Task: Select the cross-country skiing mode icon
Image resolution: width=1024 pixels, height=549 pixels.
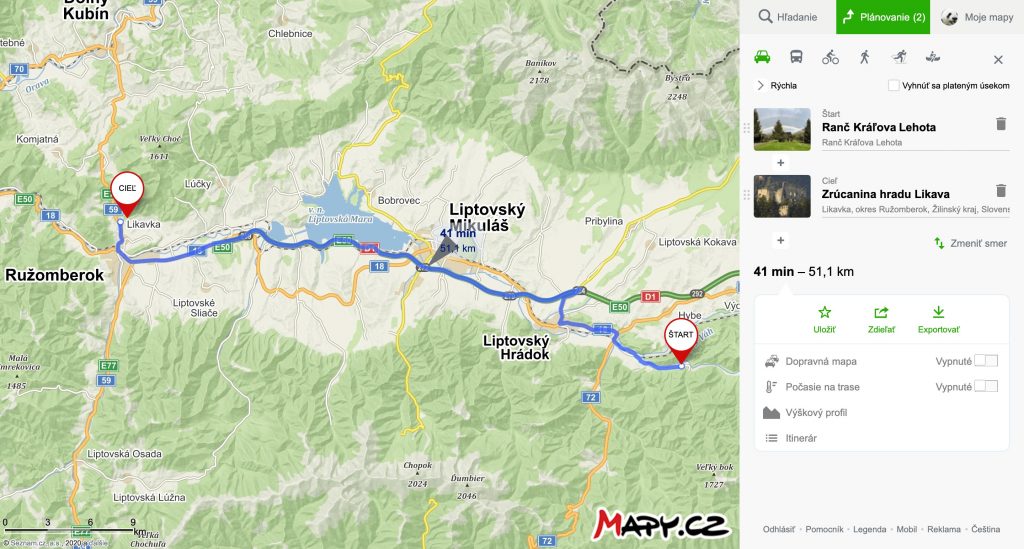Action: [x=899, y=57]
